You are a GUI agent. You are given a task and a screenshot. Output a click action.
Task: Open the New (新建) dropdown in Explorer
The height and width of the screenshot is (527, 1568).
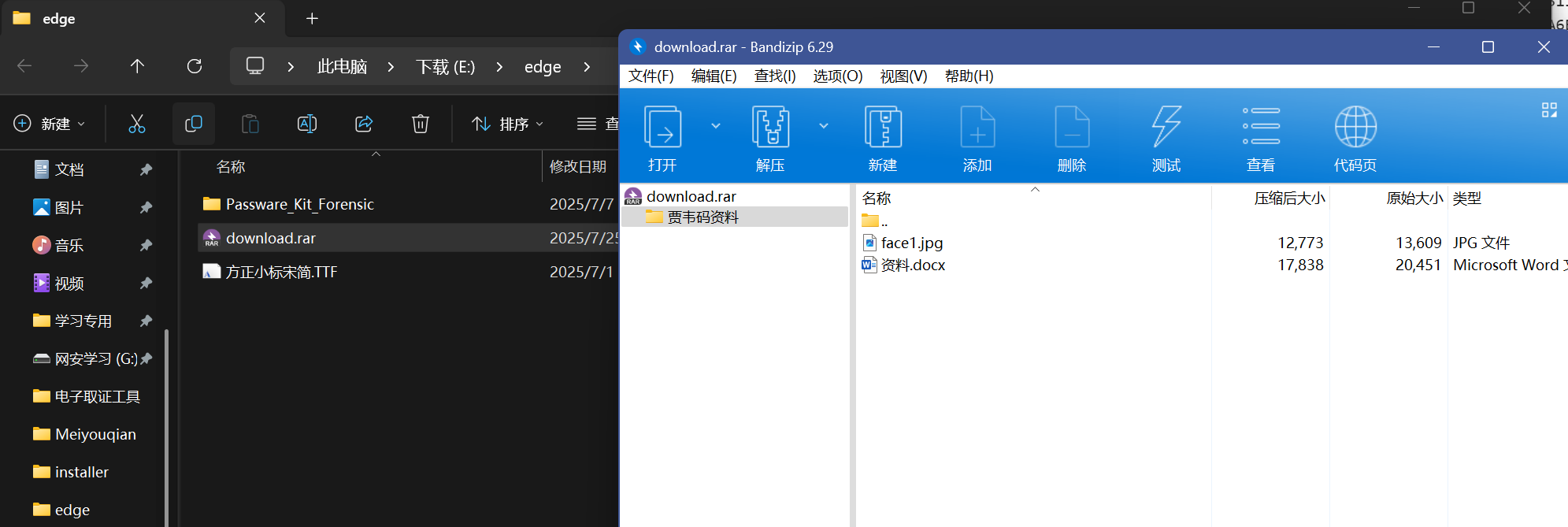tap(50, 124)
